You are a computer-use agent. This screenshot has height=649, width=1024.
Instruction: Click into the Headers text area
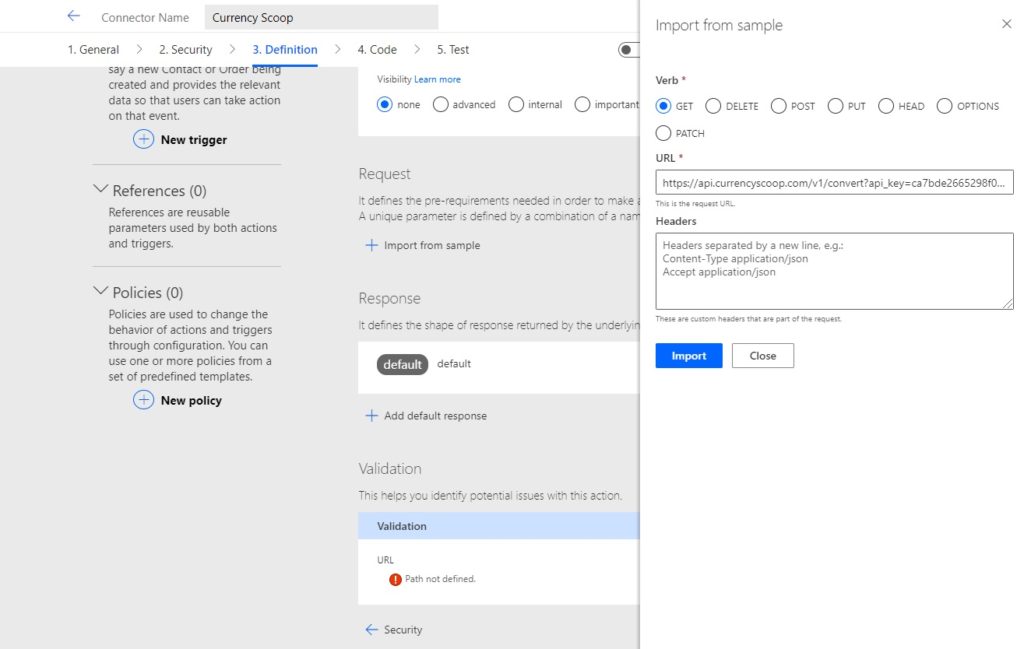point(834,271)
